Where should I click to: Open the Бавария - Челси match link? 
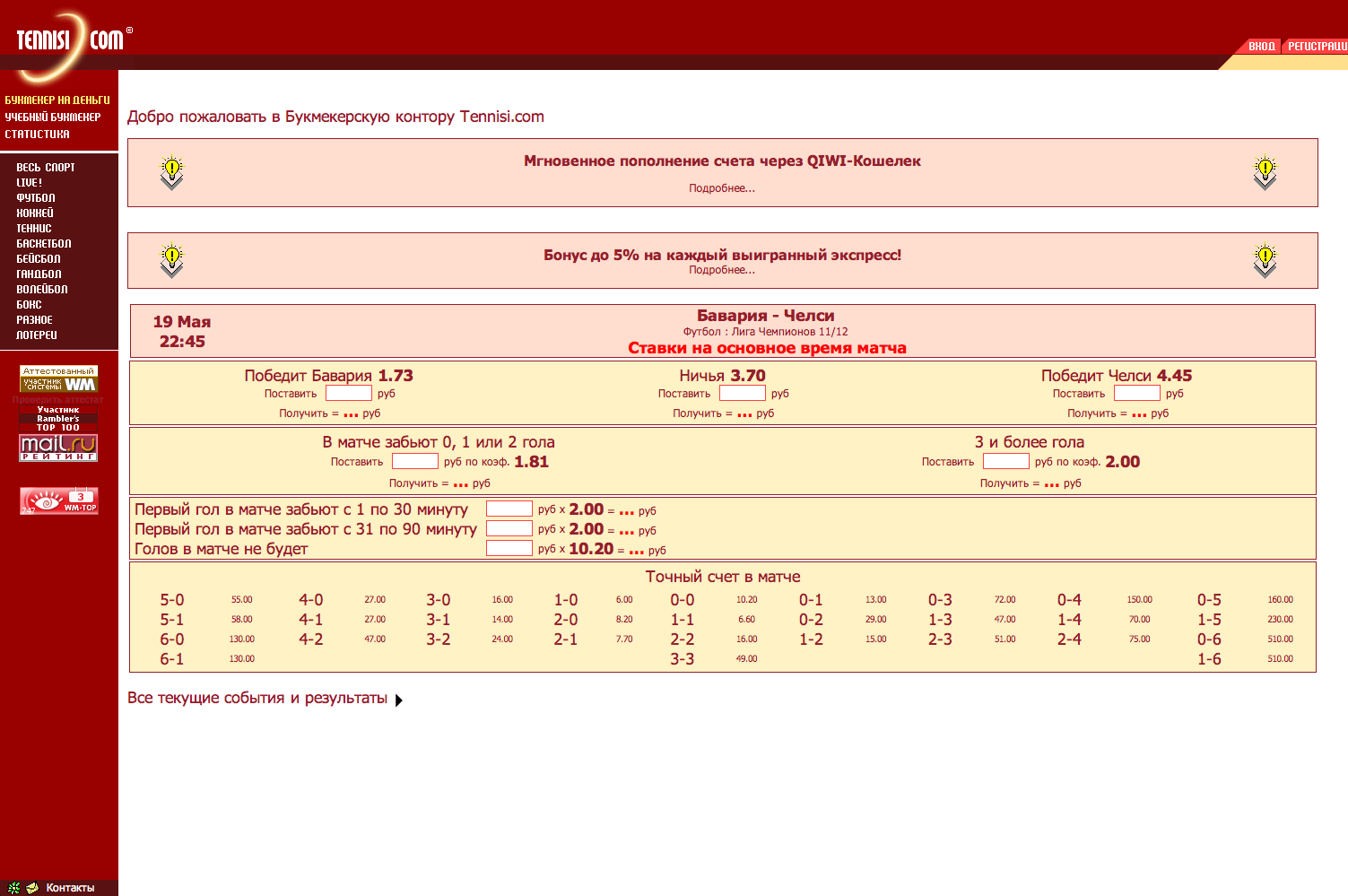(x=765, y=316)
